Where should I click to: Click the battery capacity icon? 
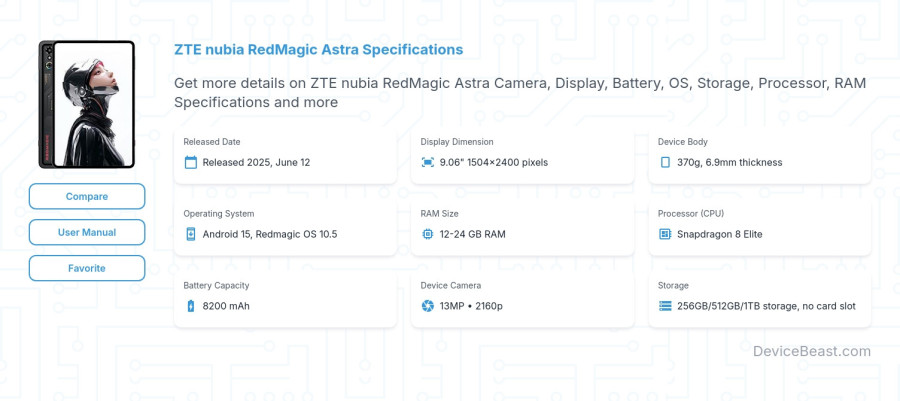coord(191,306)
